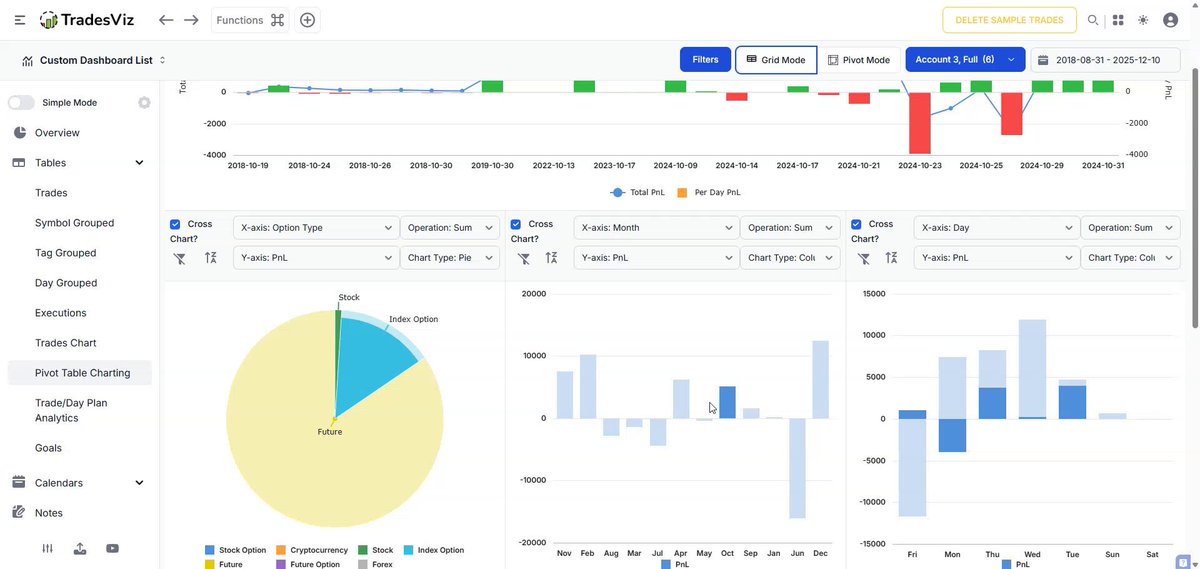Open the Tag Grouped table
This screenshot has width=1200, height=569.
click(65, 252)
